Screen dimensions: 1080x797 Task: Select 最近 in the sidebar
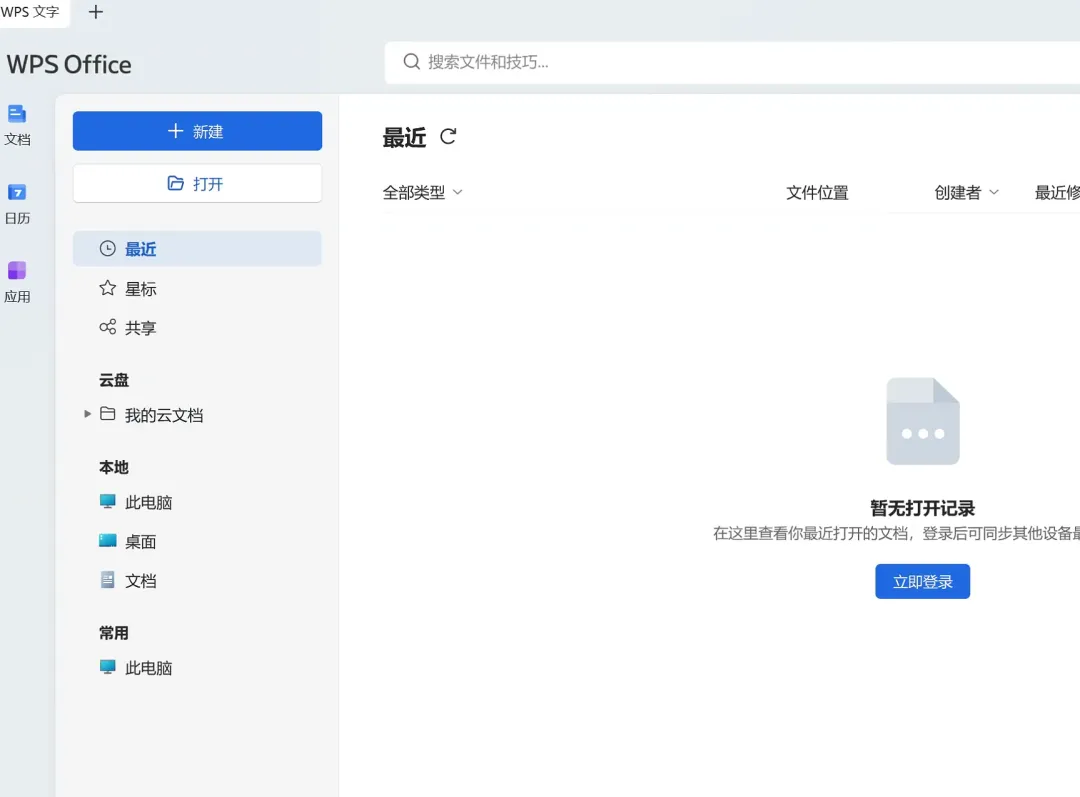pyautogui.click(x=197, y=249)
